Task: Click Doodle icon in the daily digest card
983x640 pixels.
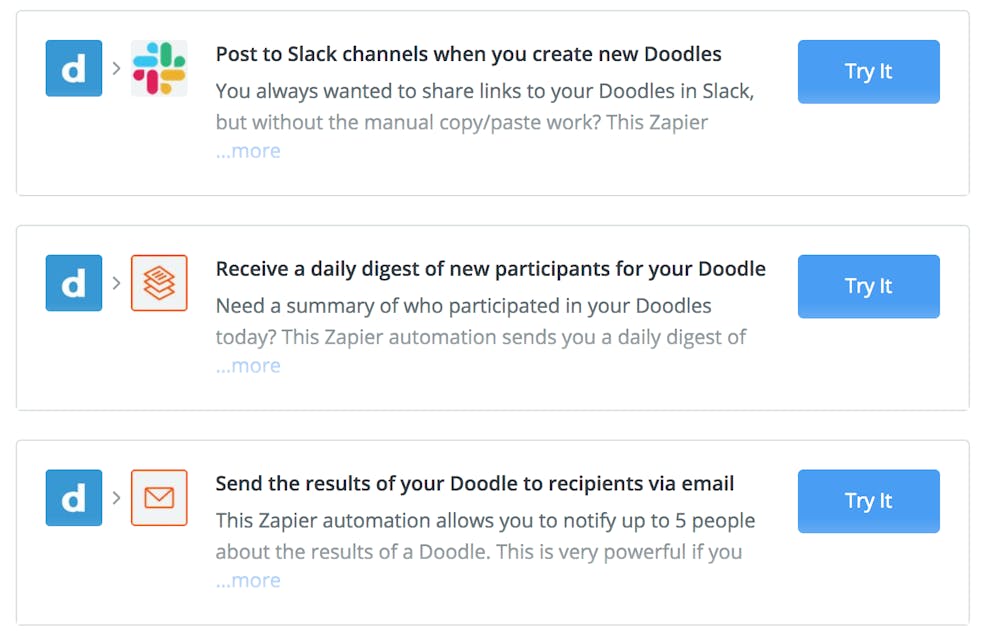Action: point(74,283)
